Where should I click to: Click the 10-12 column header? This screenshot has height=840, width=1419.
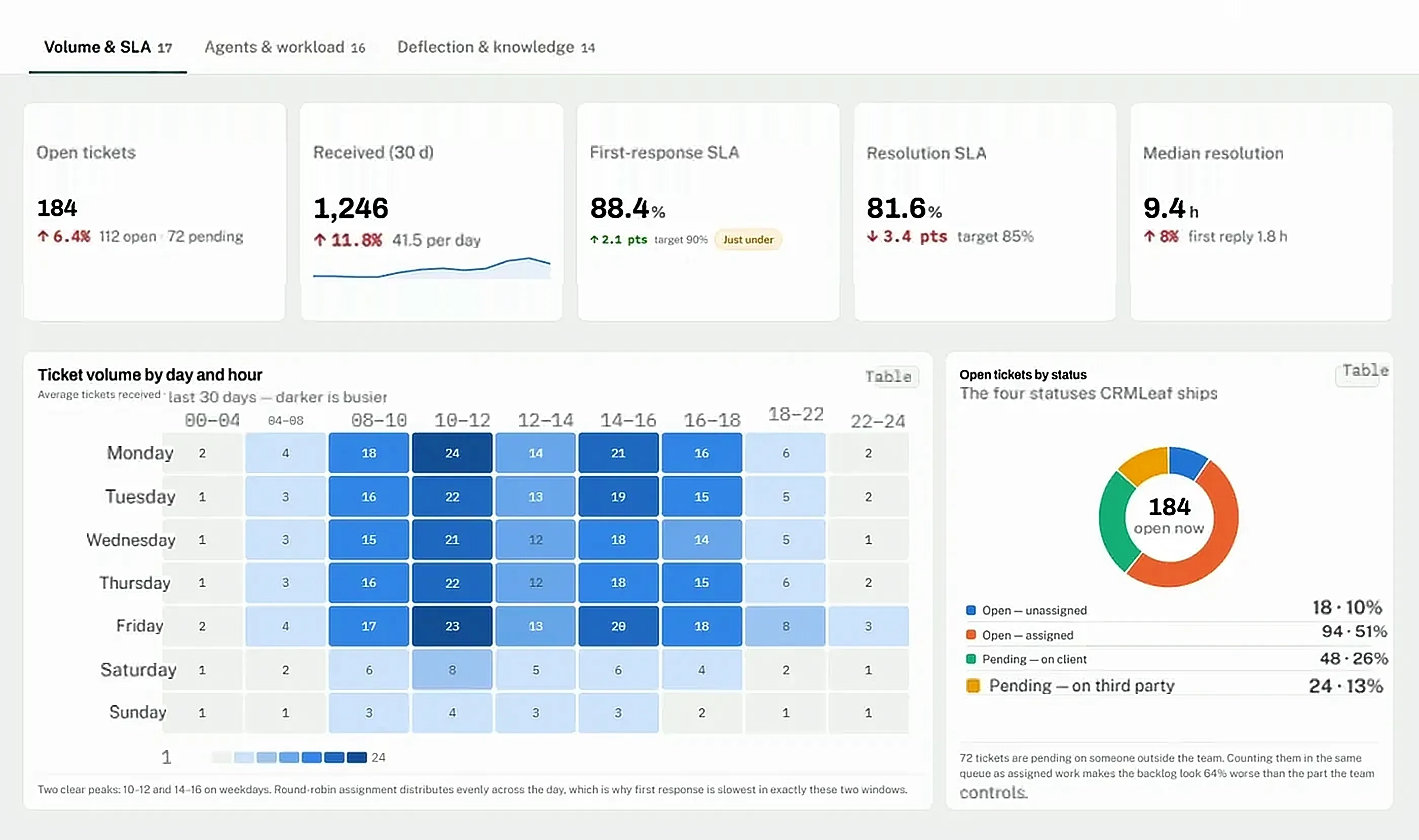(x=462, y=421)
